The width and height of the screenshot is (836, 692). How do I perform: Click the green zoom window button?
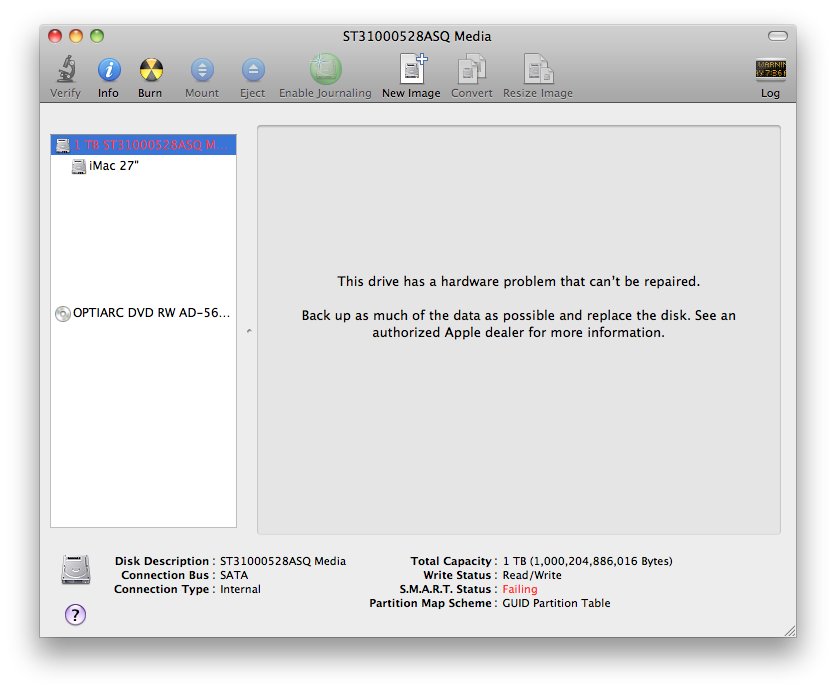(x=97, y=36)
